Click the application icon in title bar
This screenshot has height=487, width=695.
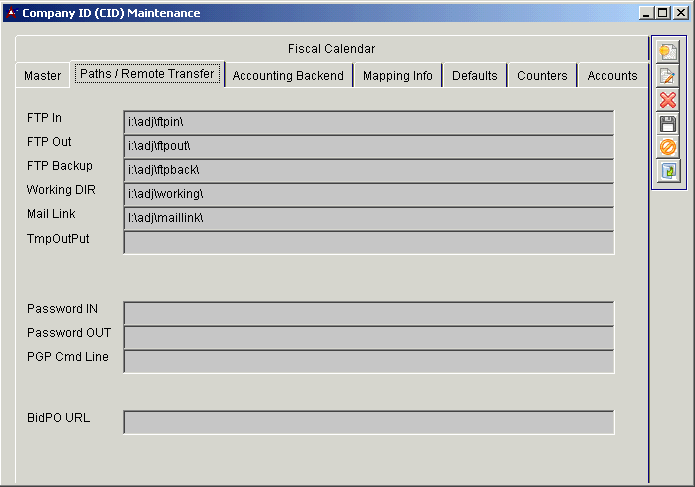(12, 13)
